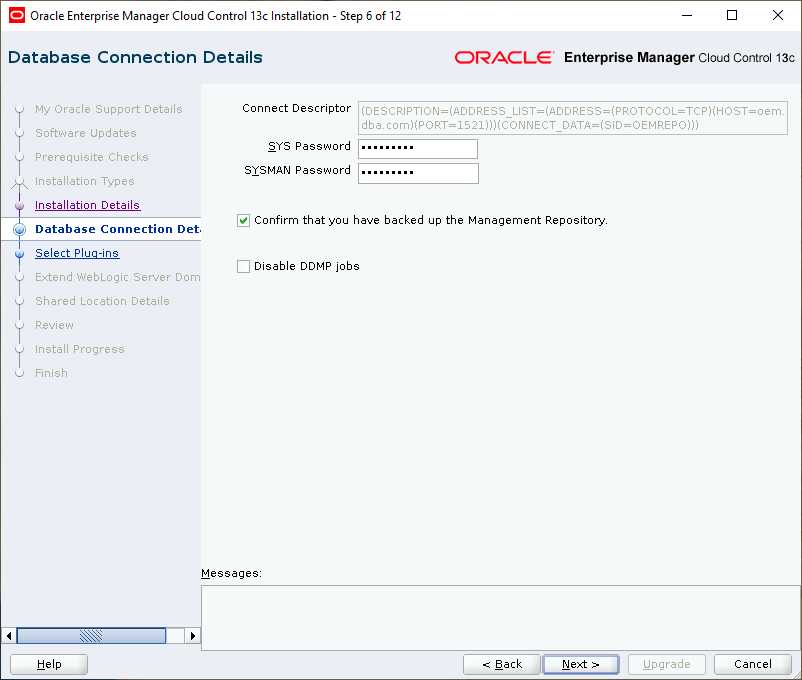Click the sidebar scroll left arrow
Viewport: 802px width, 680px height.
click(x=9, y=635)
